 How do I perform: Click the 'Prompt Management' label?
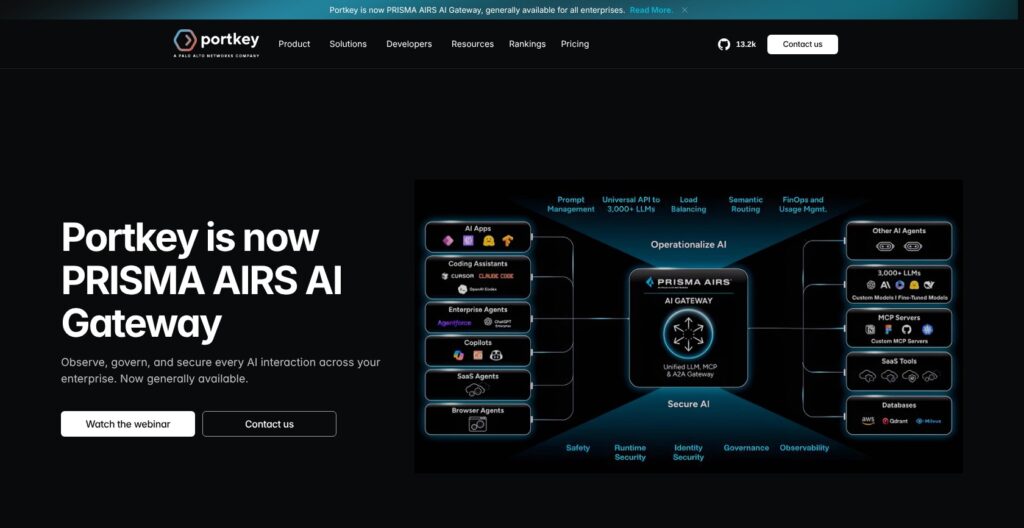coord(571,205)
